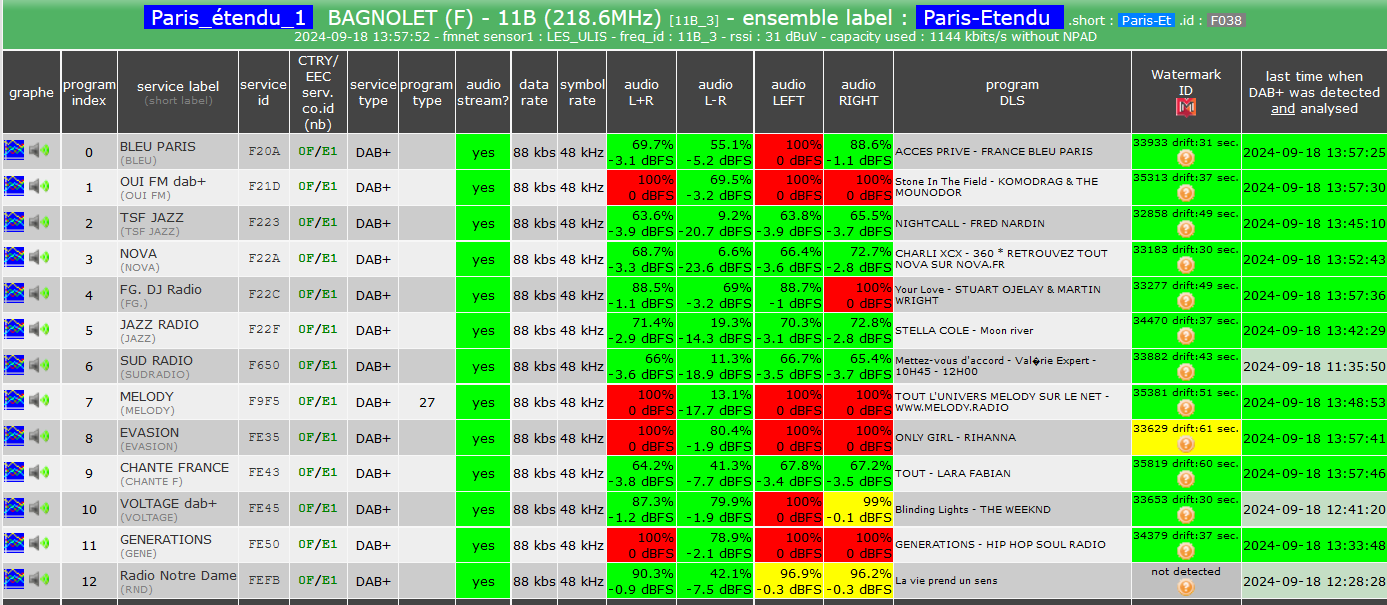Click speaker icon for Radio Notre Dame
Screen dimensions: 1387x605
[x=40, y=581]
